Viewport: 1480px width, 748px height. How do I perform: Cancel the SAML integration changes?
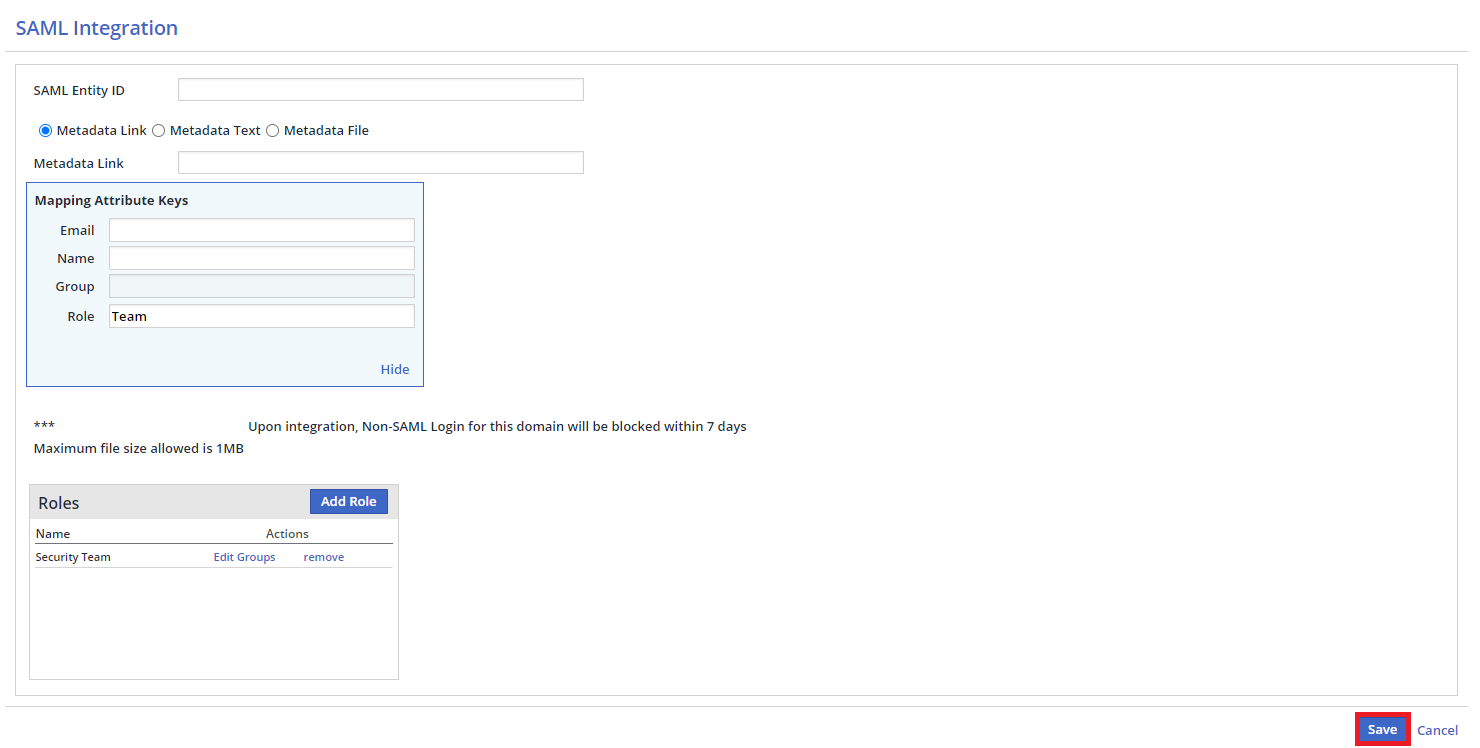pyautogui.click(x=1437, y=731)
